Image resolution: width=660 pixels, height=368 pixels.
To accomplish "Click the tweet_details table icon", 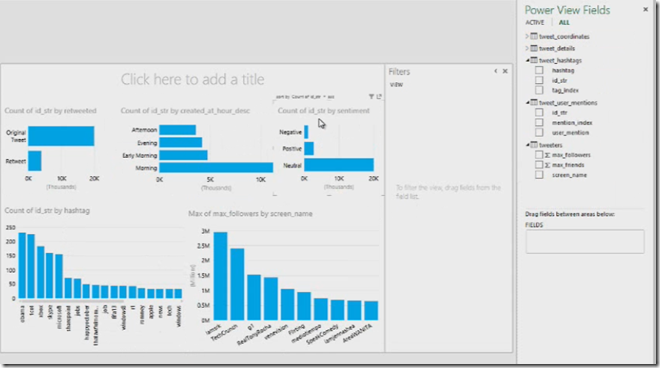I will (x=534, y=48).
